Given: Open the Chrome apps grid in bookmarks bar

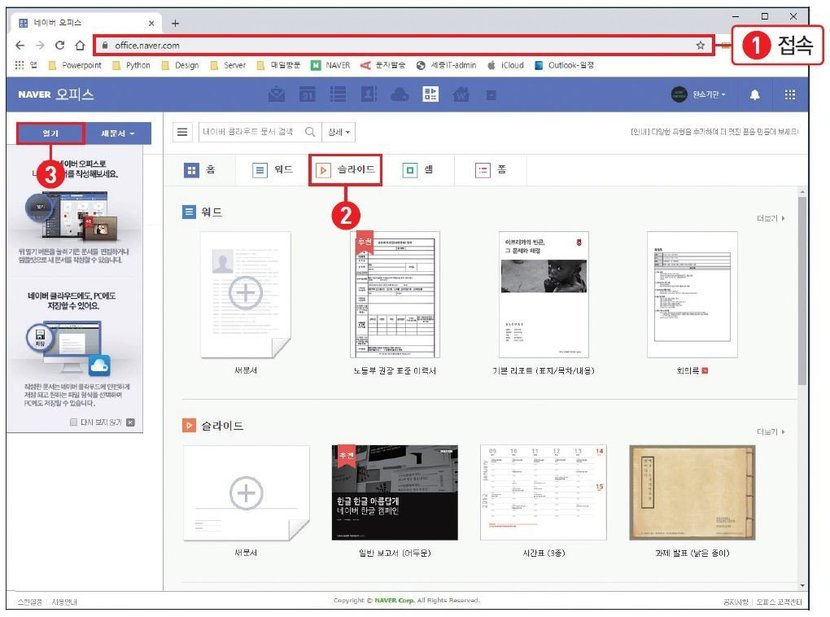Looking at the screenshot, I should click(x=20, y=65).
